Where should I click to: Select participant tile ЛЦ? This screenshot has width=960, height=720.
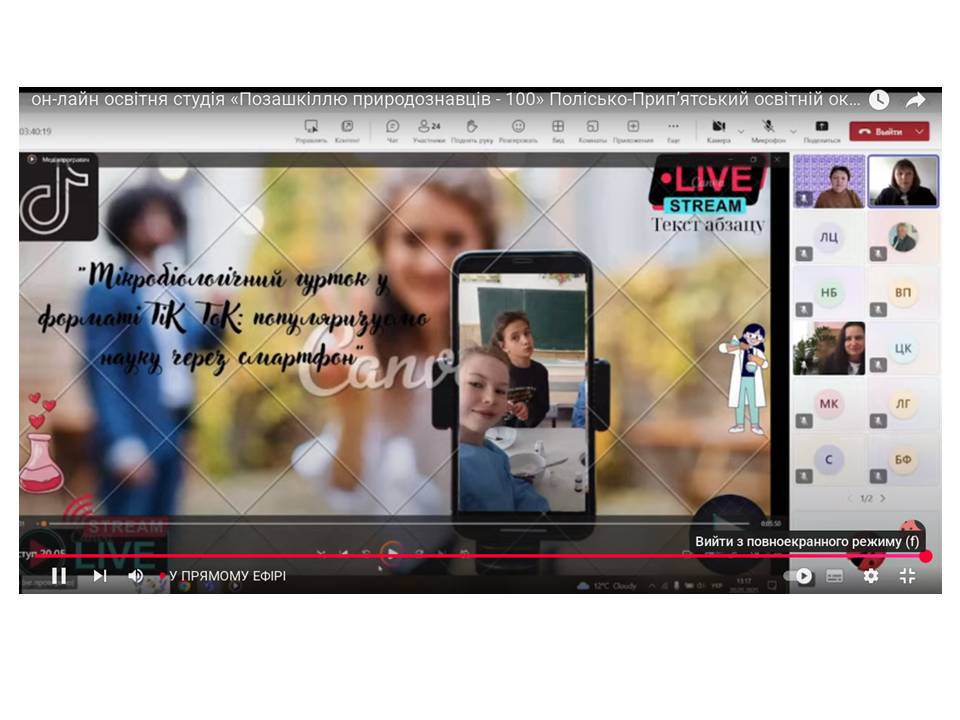[x=829, y=238]
